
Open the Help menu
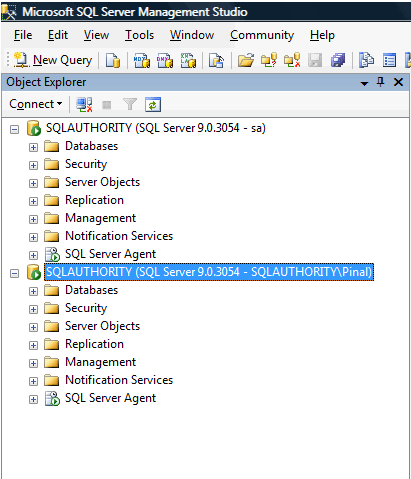pos(322,35)
